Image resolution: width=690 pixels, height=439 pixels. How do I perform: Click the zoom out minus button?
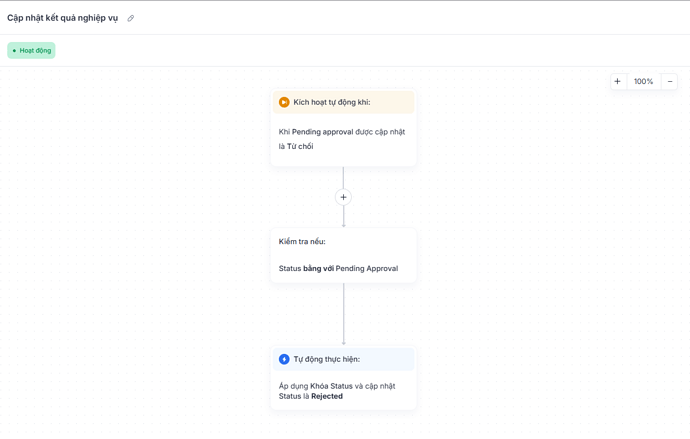(x=670, y=81)
